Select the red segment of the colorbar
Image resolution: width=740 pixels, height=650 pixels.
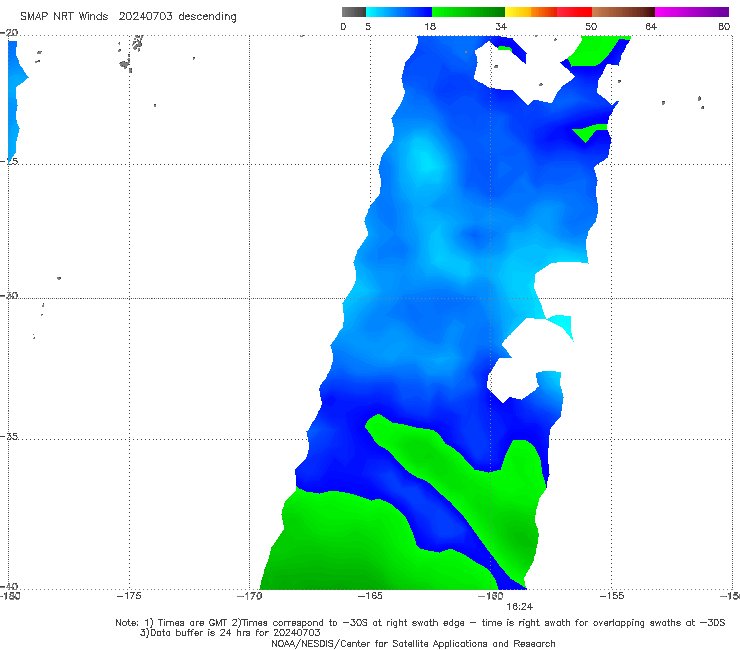pyautogui.click(x=574, y=12)
